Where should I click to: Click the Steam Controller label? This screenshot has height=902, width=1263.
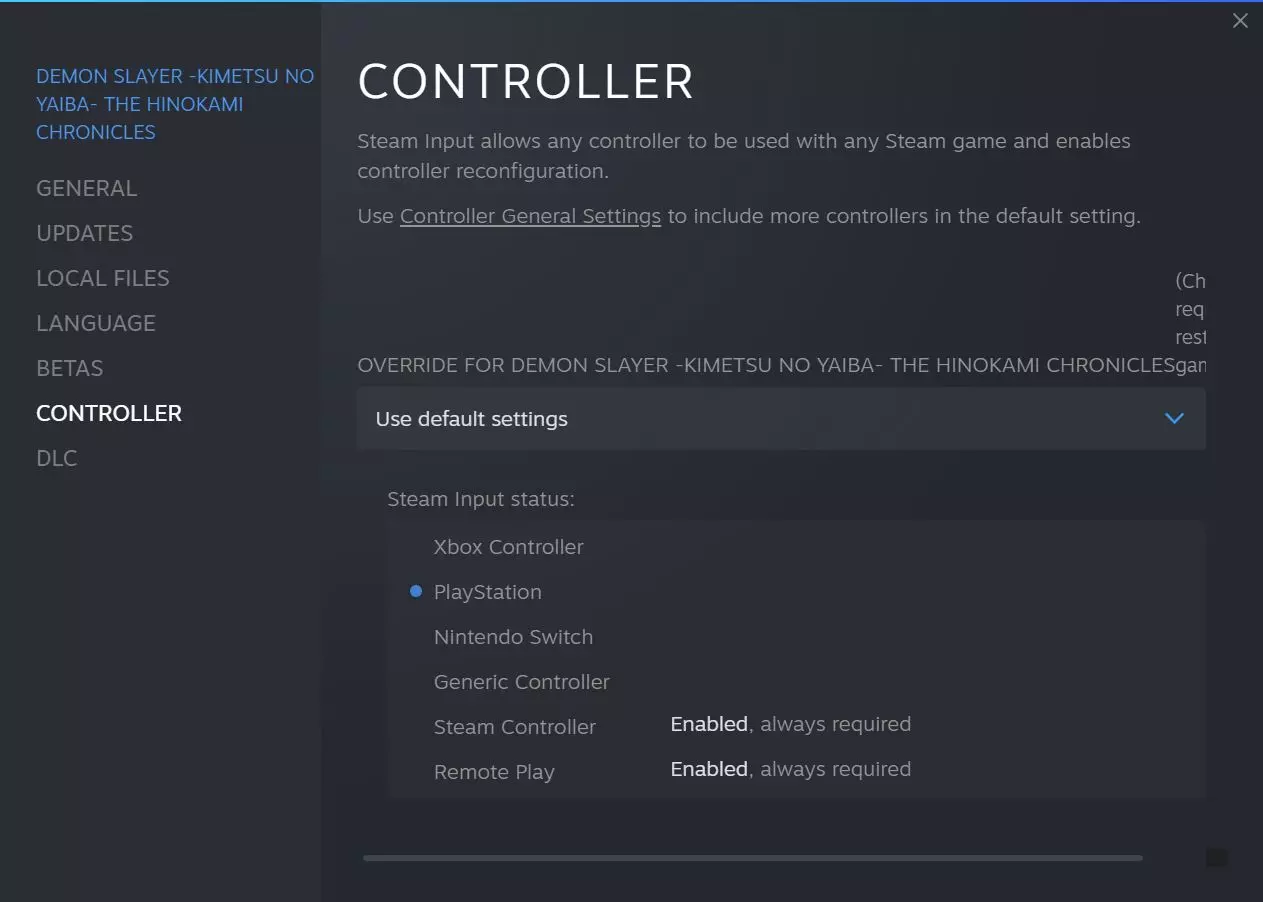(514, 727)
